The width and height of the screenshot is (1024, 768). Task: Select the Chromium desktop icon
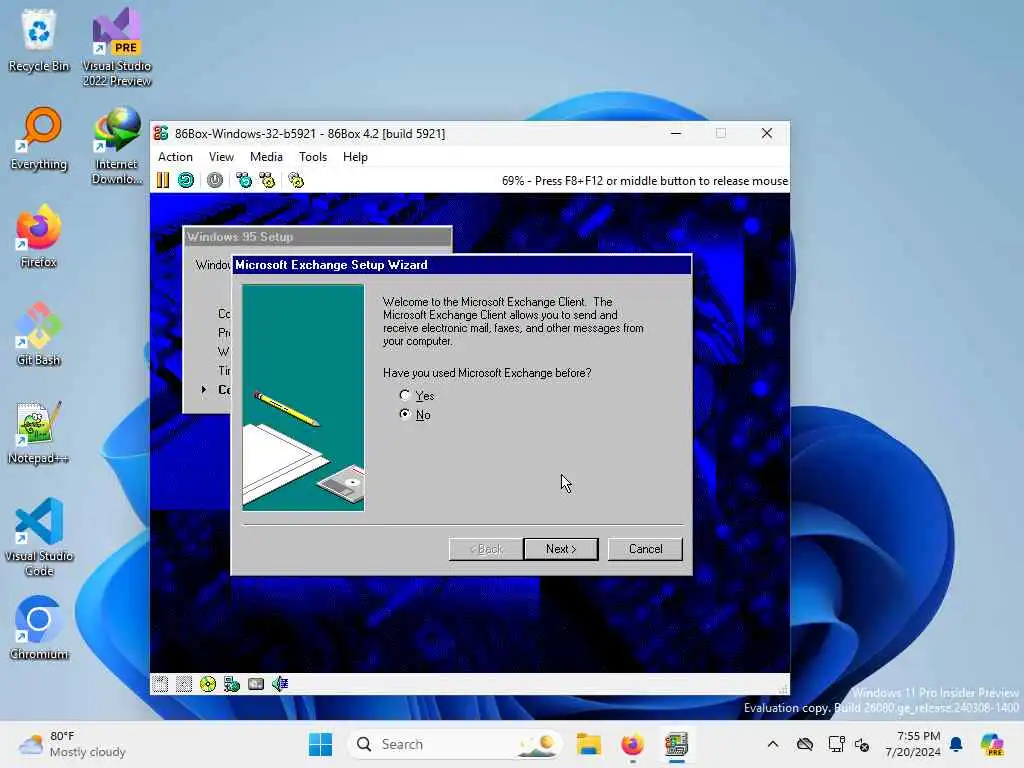pos(39,628)
